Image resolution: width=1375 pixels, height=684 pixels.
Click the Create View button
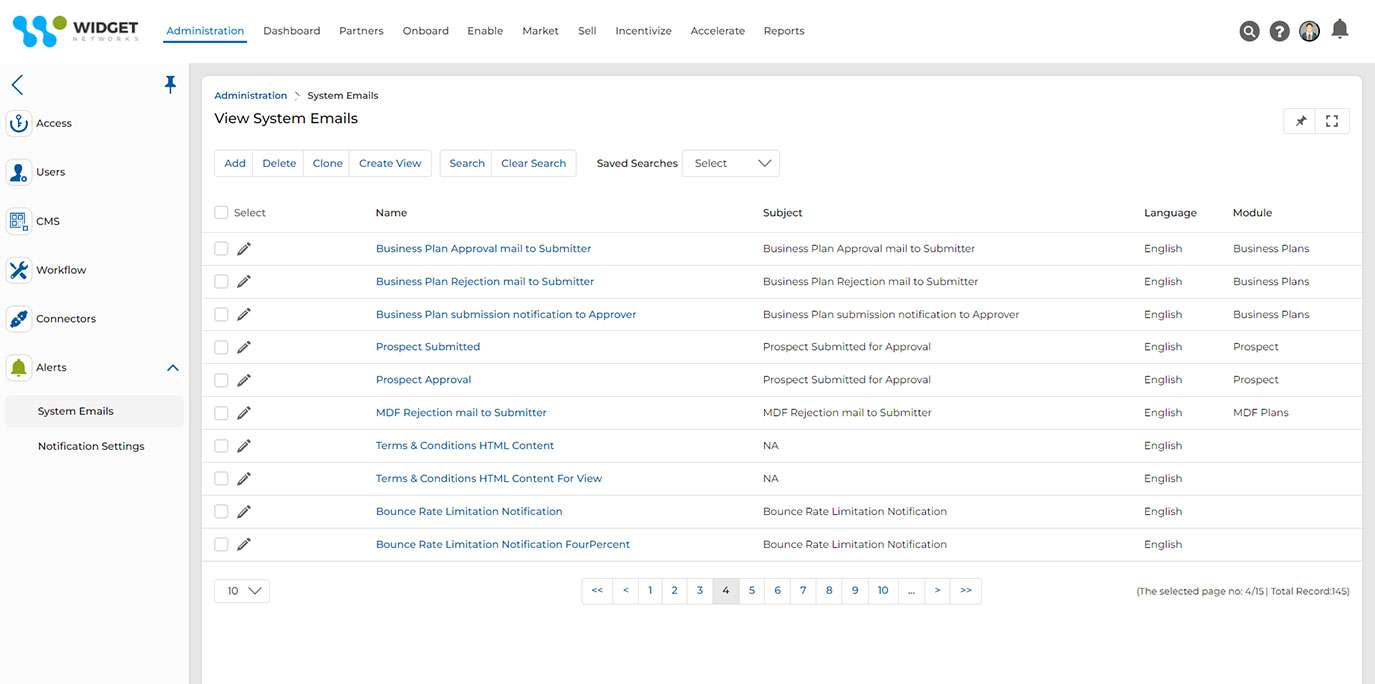(x=390, y=163)
